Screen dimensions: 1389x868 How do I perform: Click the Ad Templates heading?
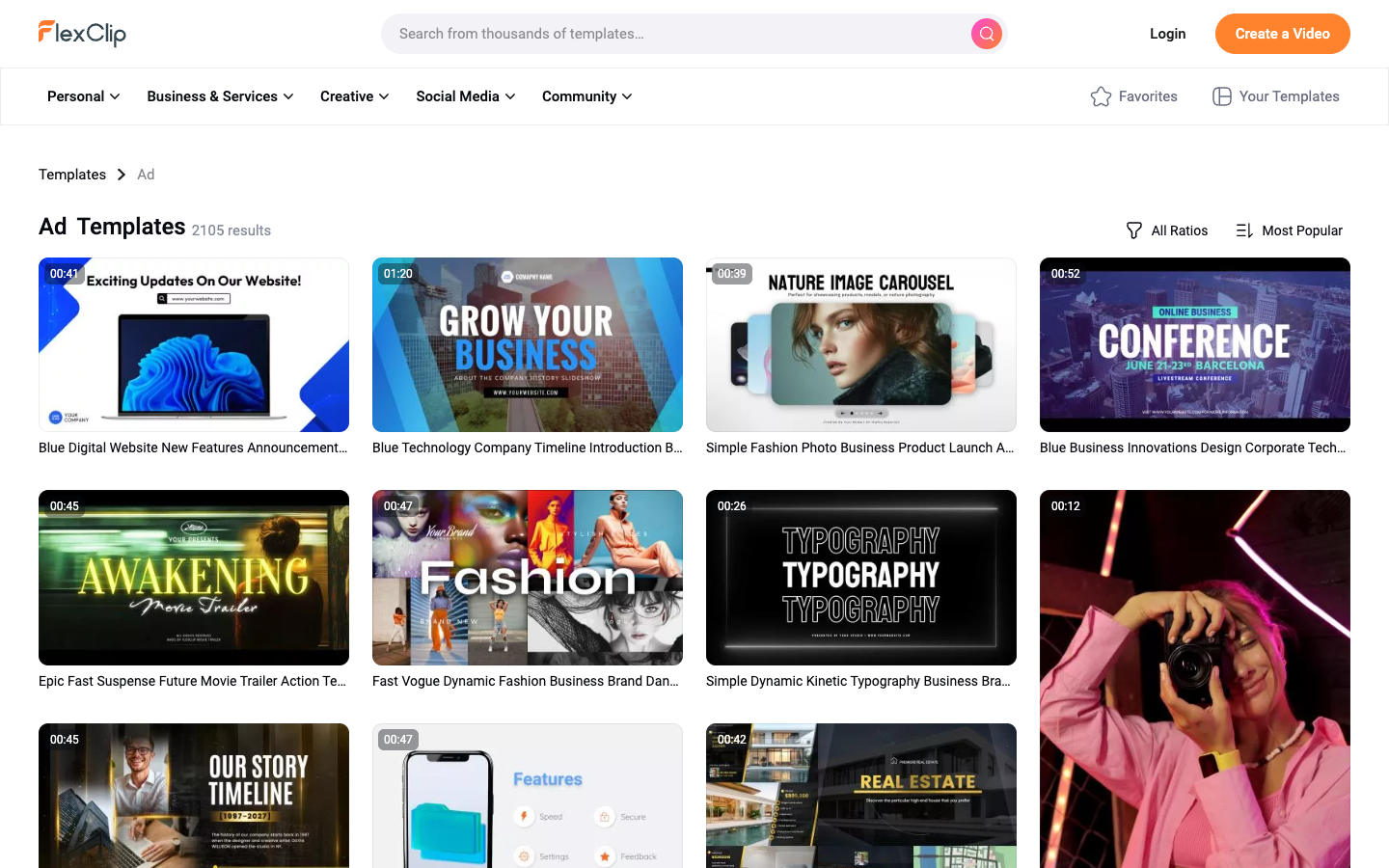(x=112, y=227)
